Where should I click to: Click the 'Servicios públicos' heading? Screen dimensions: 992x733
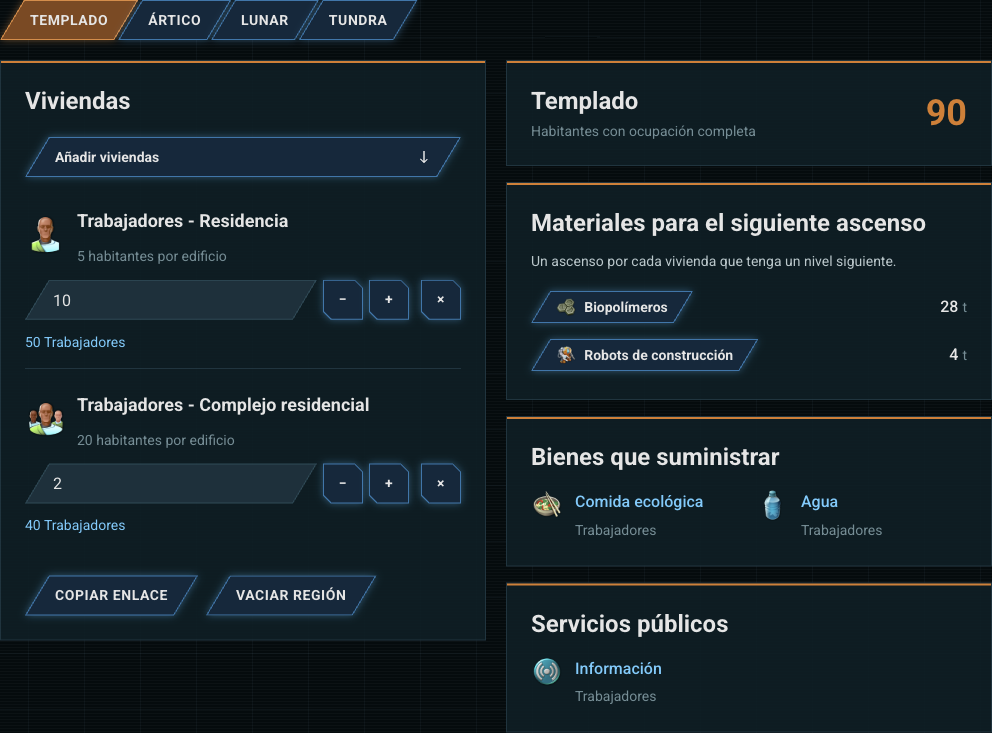(x=629, y=624)
